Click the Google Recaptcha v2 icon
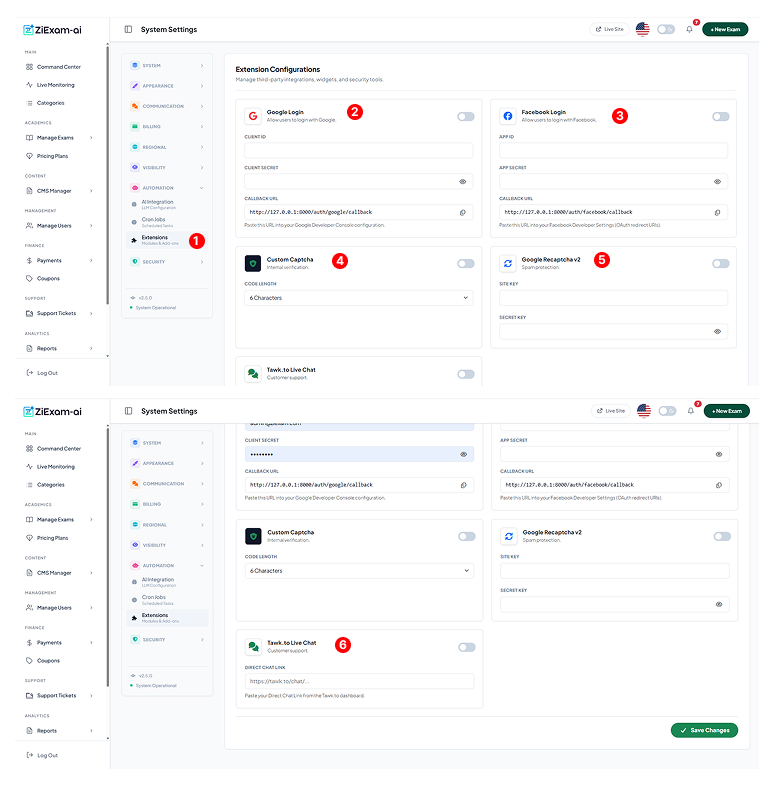774x794 pixels. [x=508, y=263]
